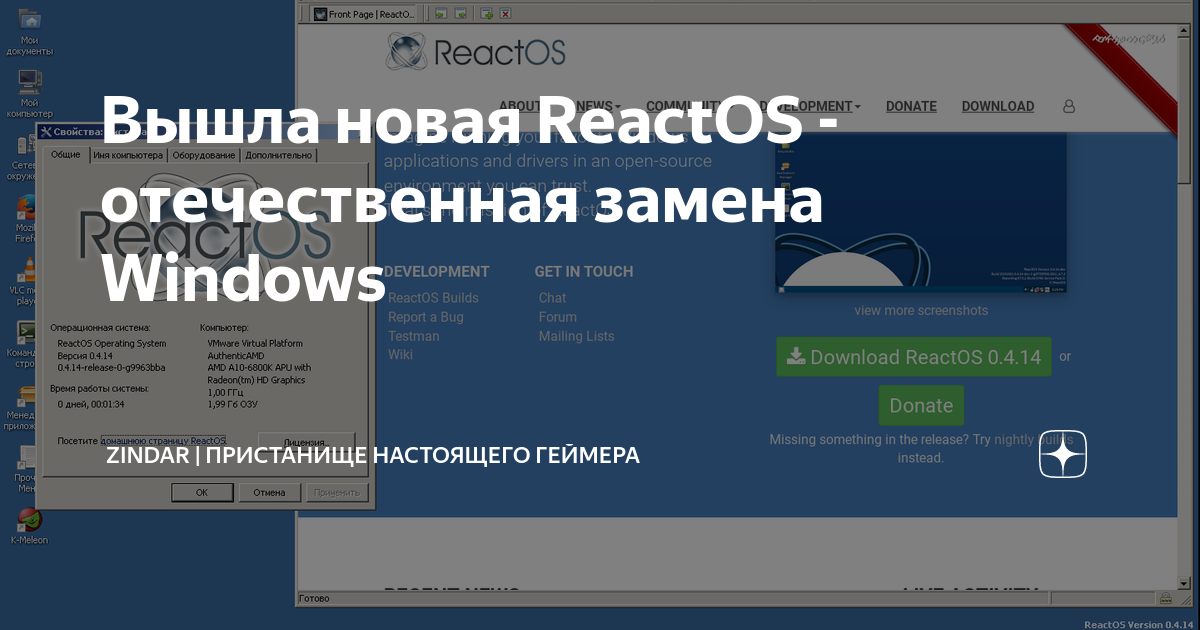Click the red X close-tab toolbar icon
This screenshot has width=1200, height=630.
[506, 14]
